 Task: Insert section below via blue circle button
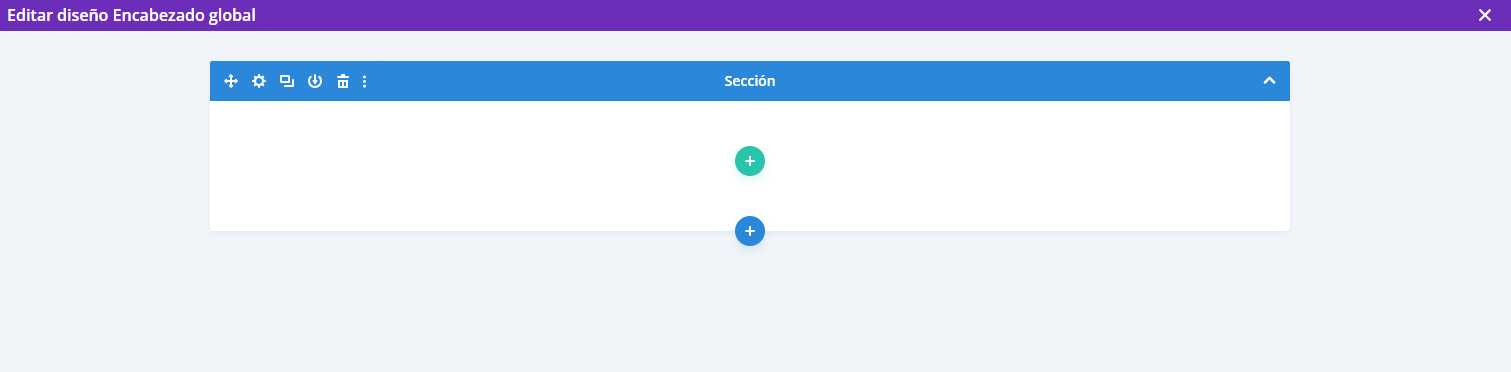point(750,231)
